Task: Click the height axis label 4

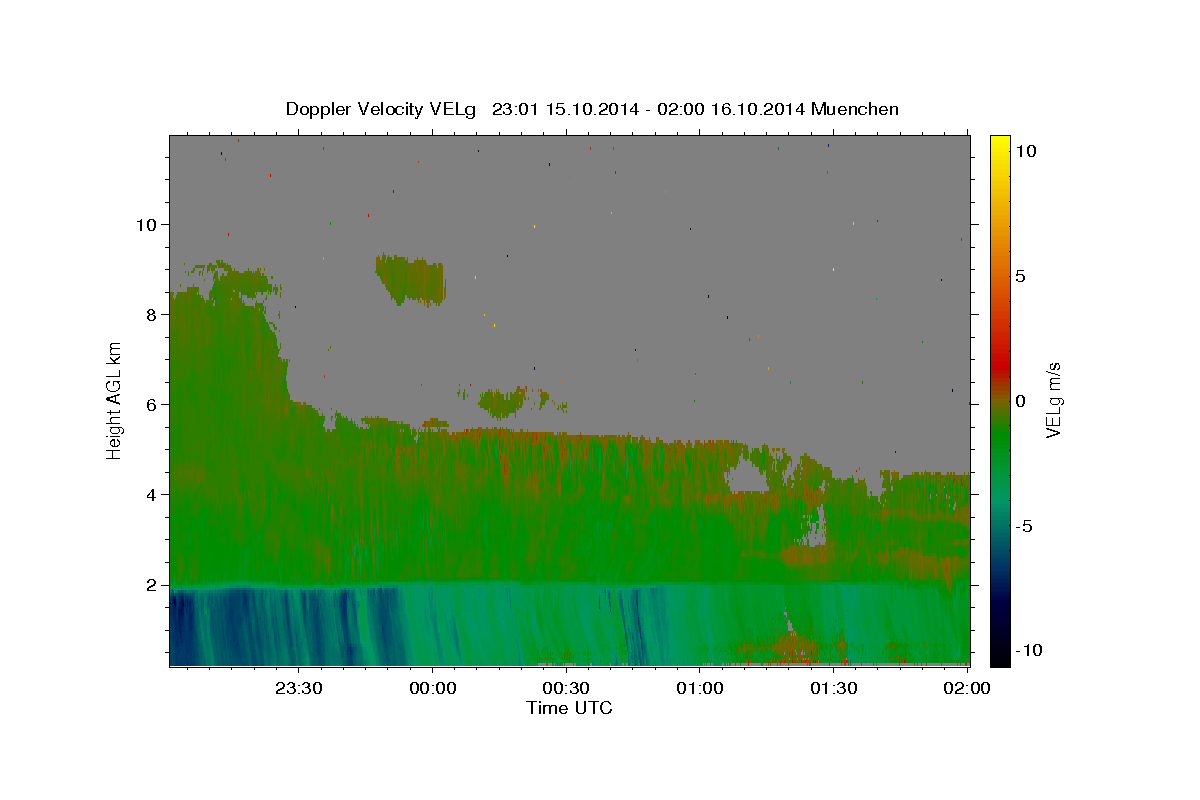Action: (152, 494)
